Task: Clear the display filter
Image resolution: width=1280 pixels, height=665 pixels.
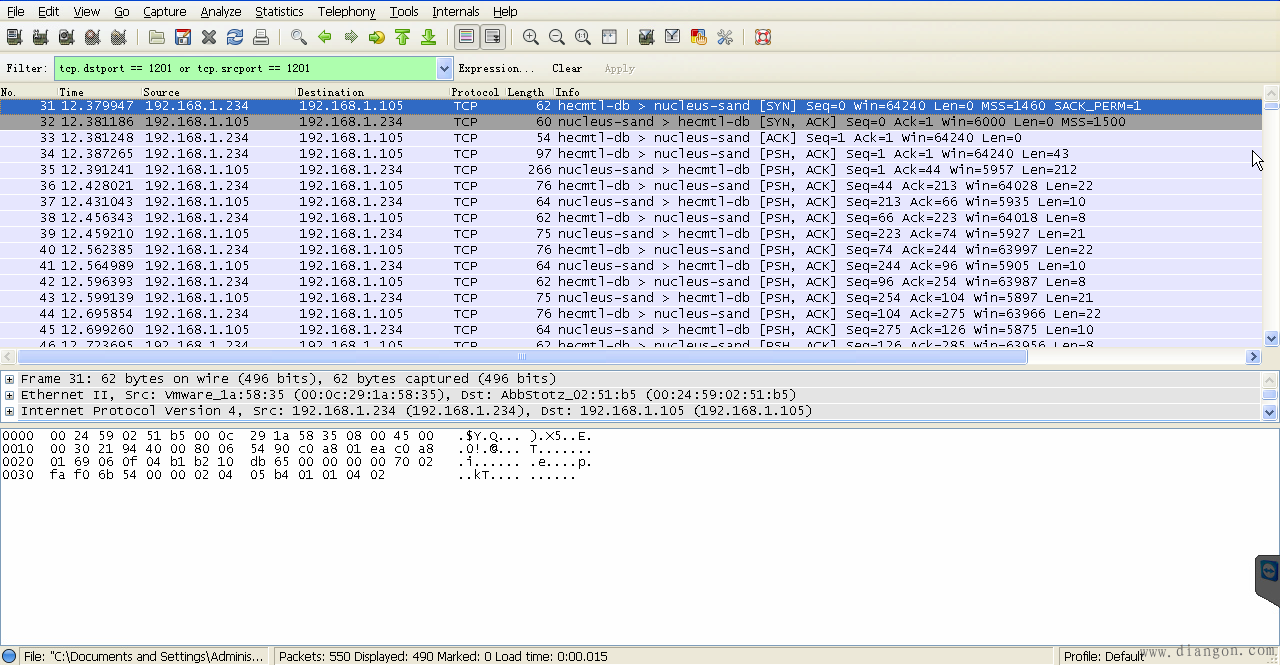Action: point(567,69)
